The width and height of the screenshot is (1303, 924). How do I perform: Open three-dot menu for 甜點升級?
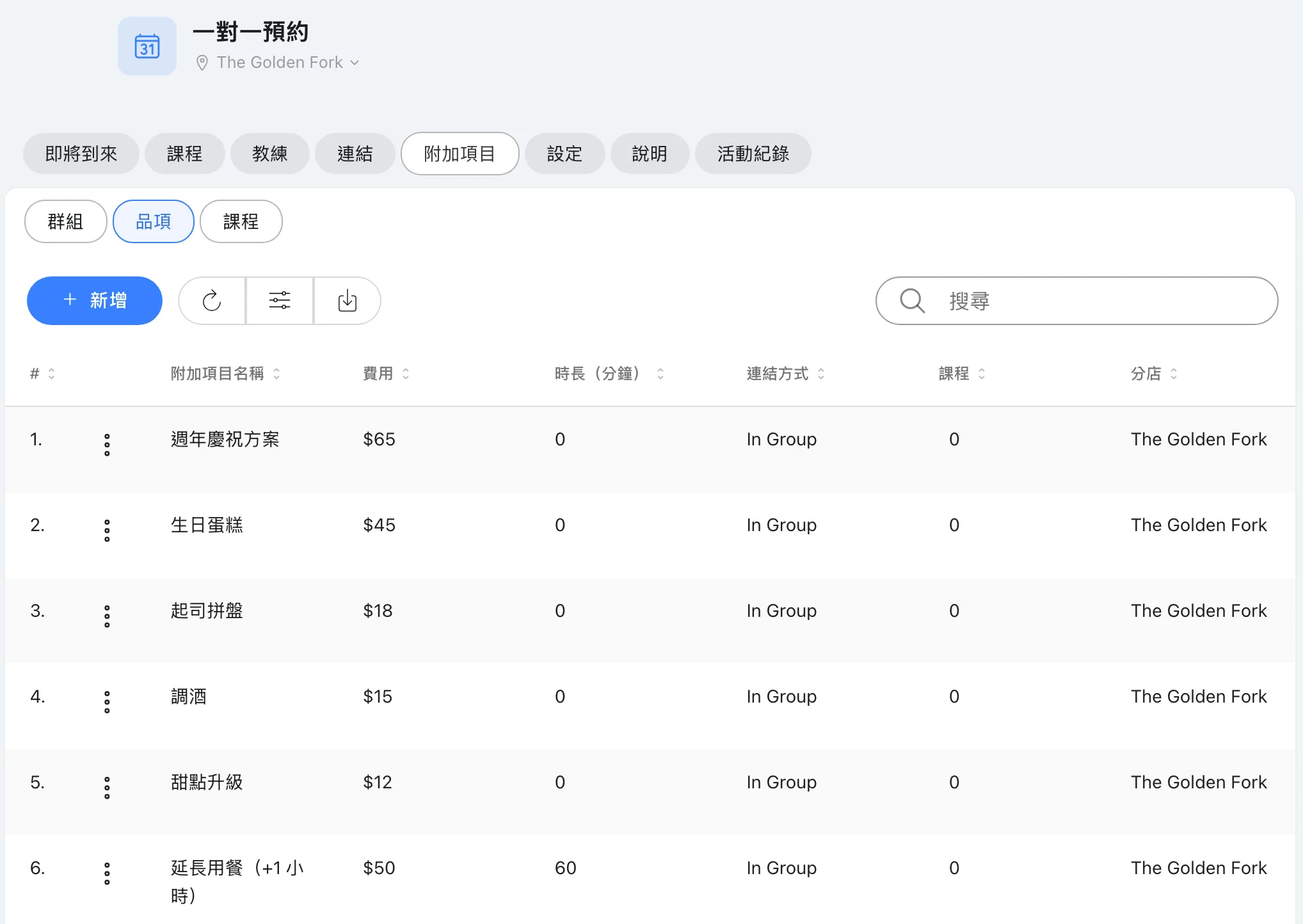107,788
